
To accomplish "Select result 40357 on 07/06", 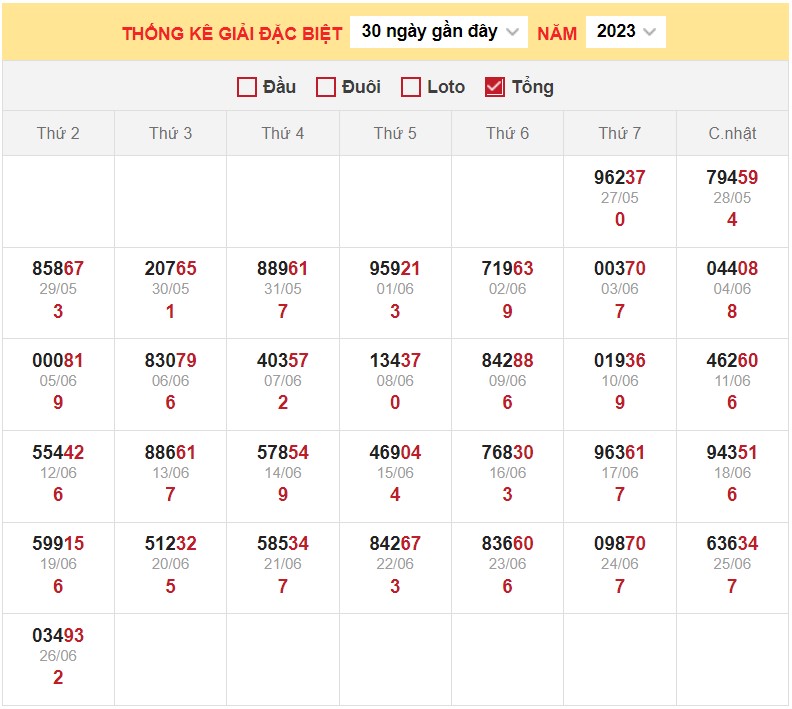I will click(x=283, y=361).
